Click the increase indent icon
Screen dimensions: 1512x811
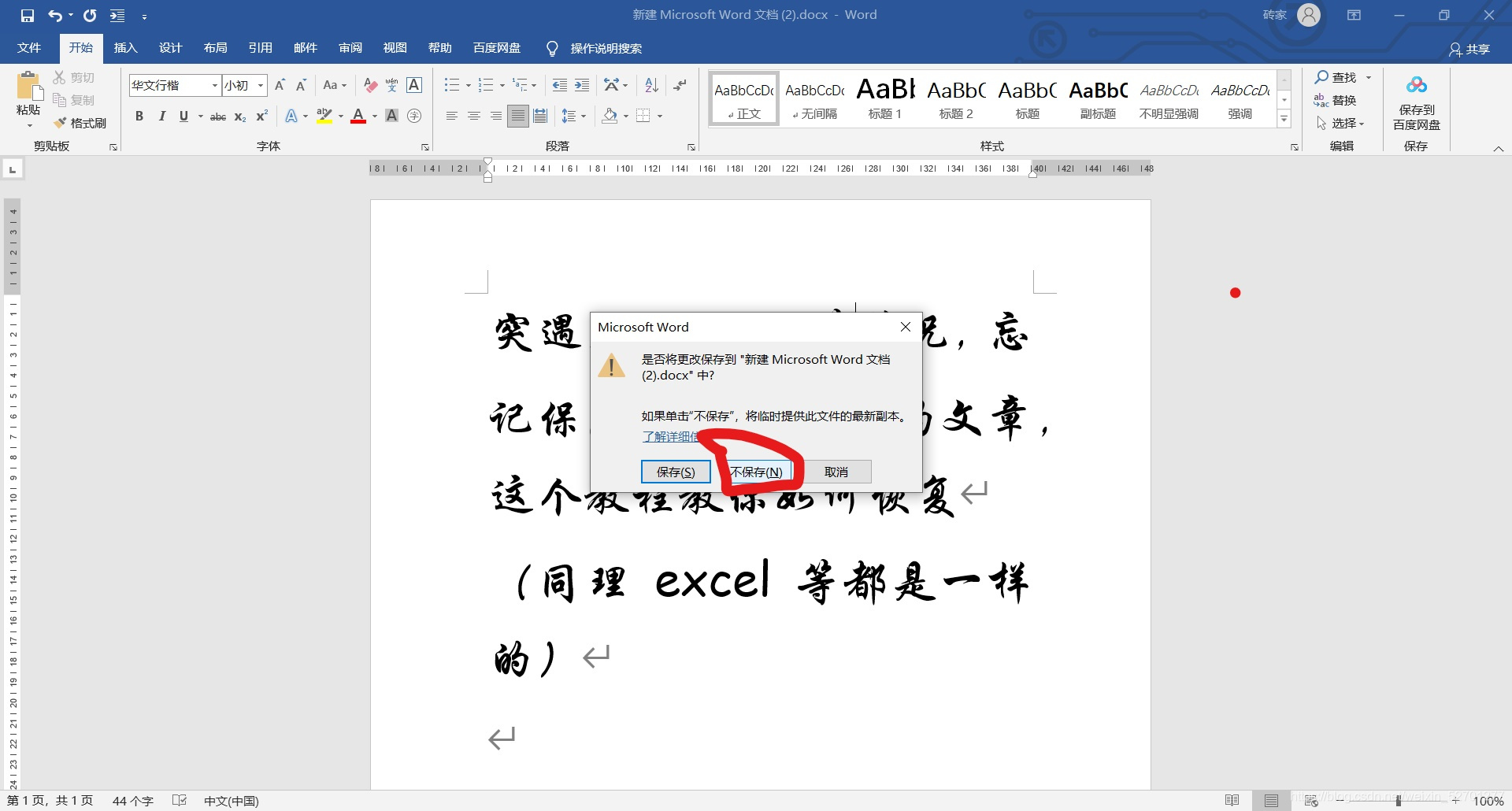click(x=582, y=85)
